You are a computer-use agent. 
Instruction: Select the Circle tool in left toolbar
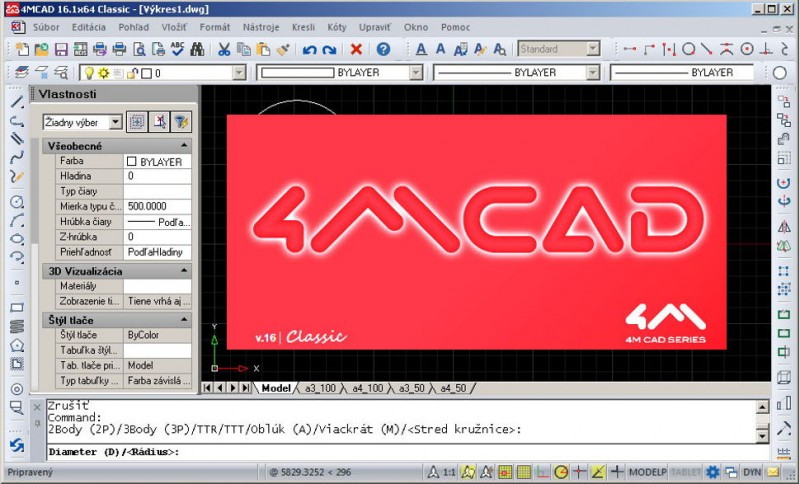point(17,201)
